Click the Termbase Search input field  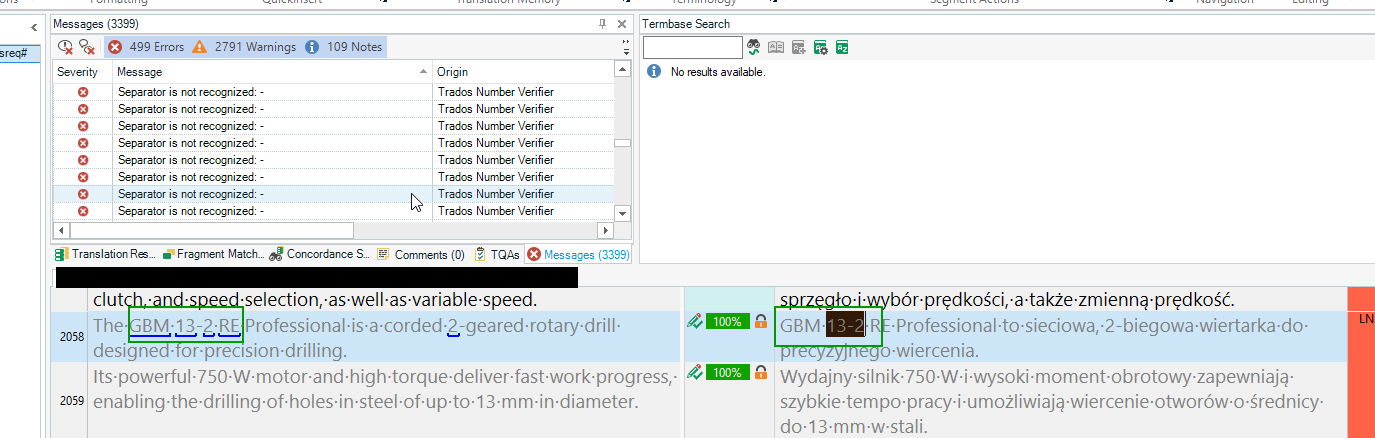(692, 47)
